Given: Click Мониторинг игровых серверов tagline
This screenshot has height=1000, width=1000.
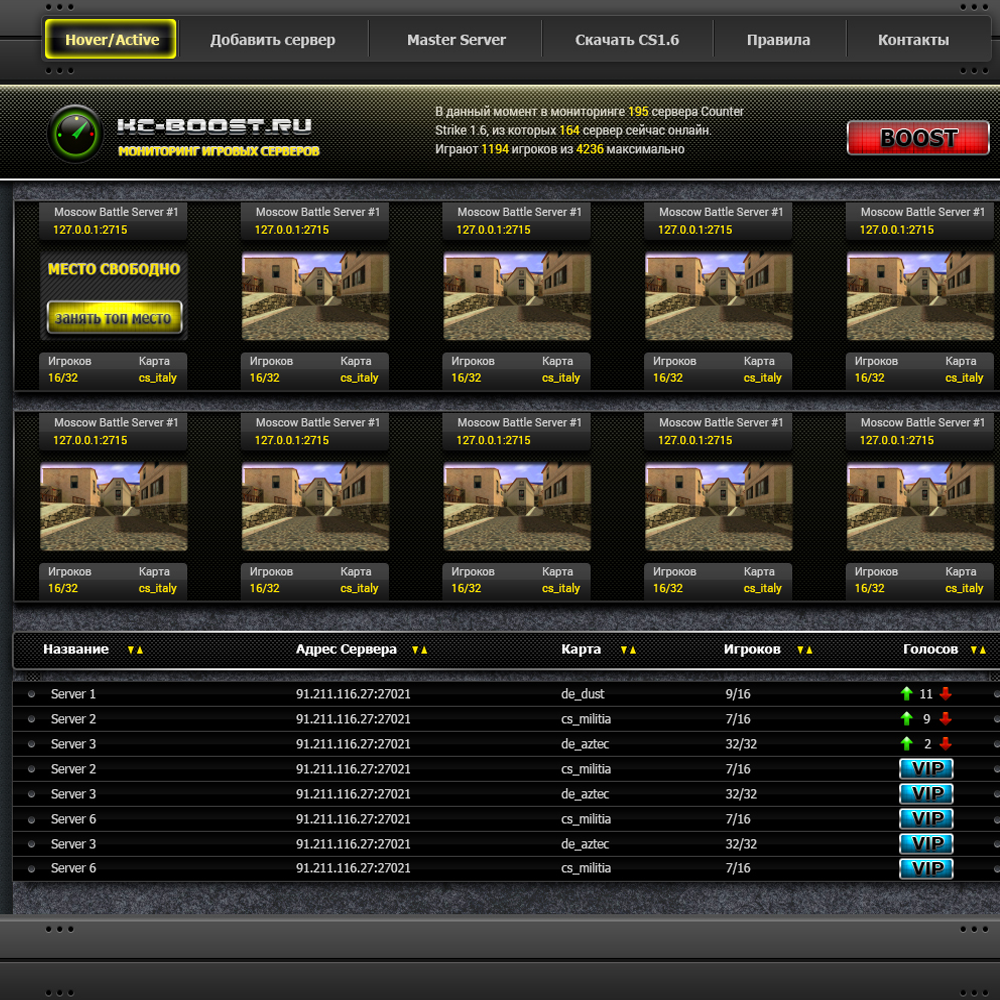Looking at the screenshot, I should point(219,151).
